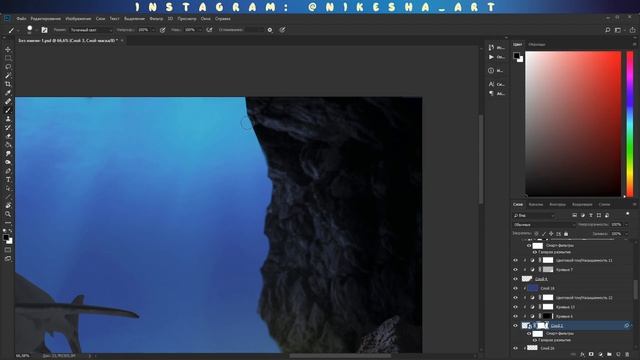640x360 pixels.
Task: Hide the Кривые 6 layer
Action: click(515, 316)
